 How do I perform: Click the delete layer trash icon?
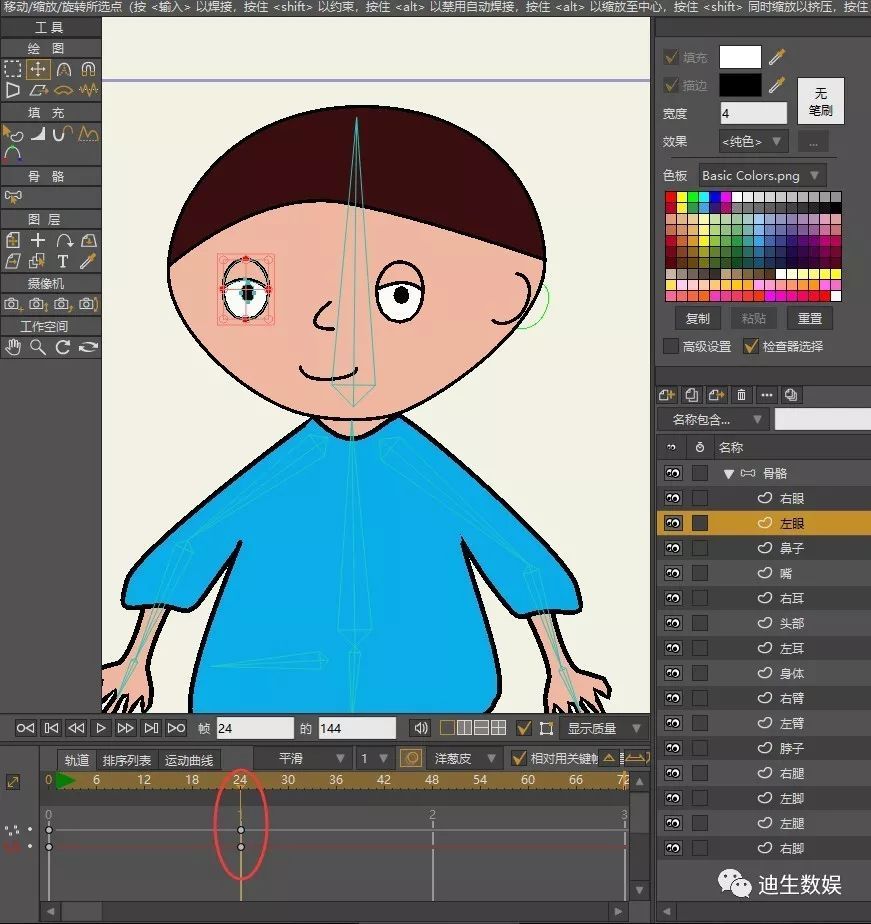pyautogui.click(x=741, y=395)
